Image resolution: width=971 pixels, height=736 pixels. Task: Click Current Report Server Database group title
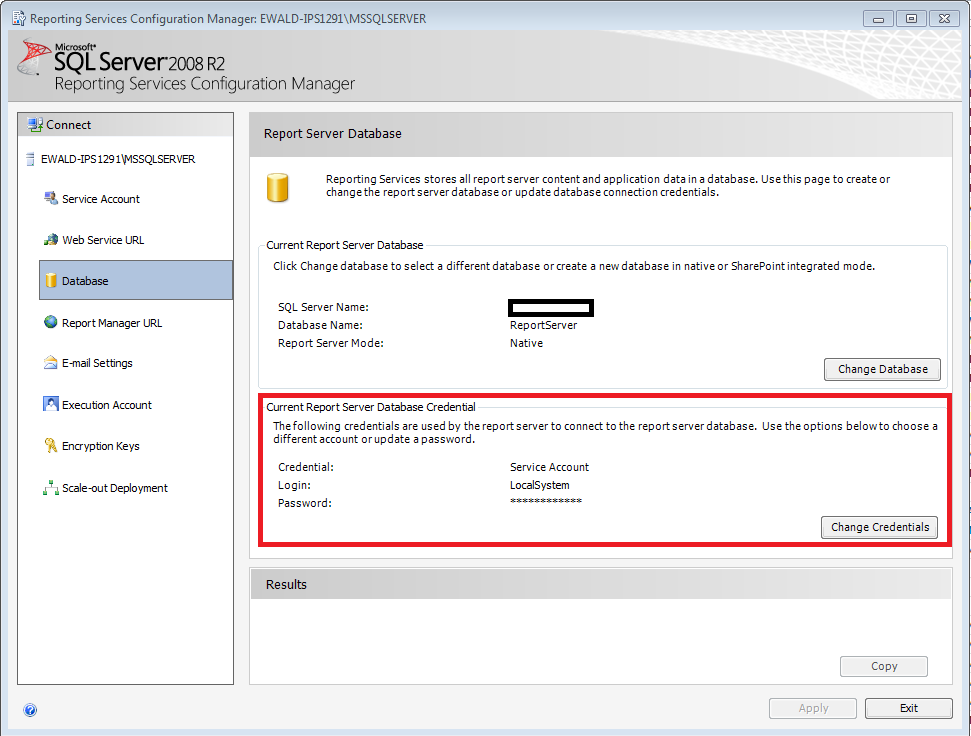pyautogui.click(x=344, y=245)
